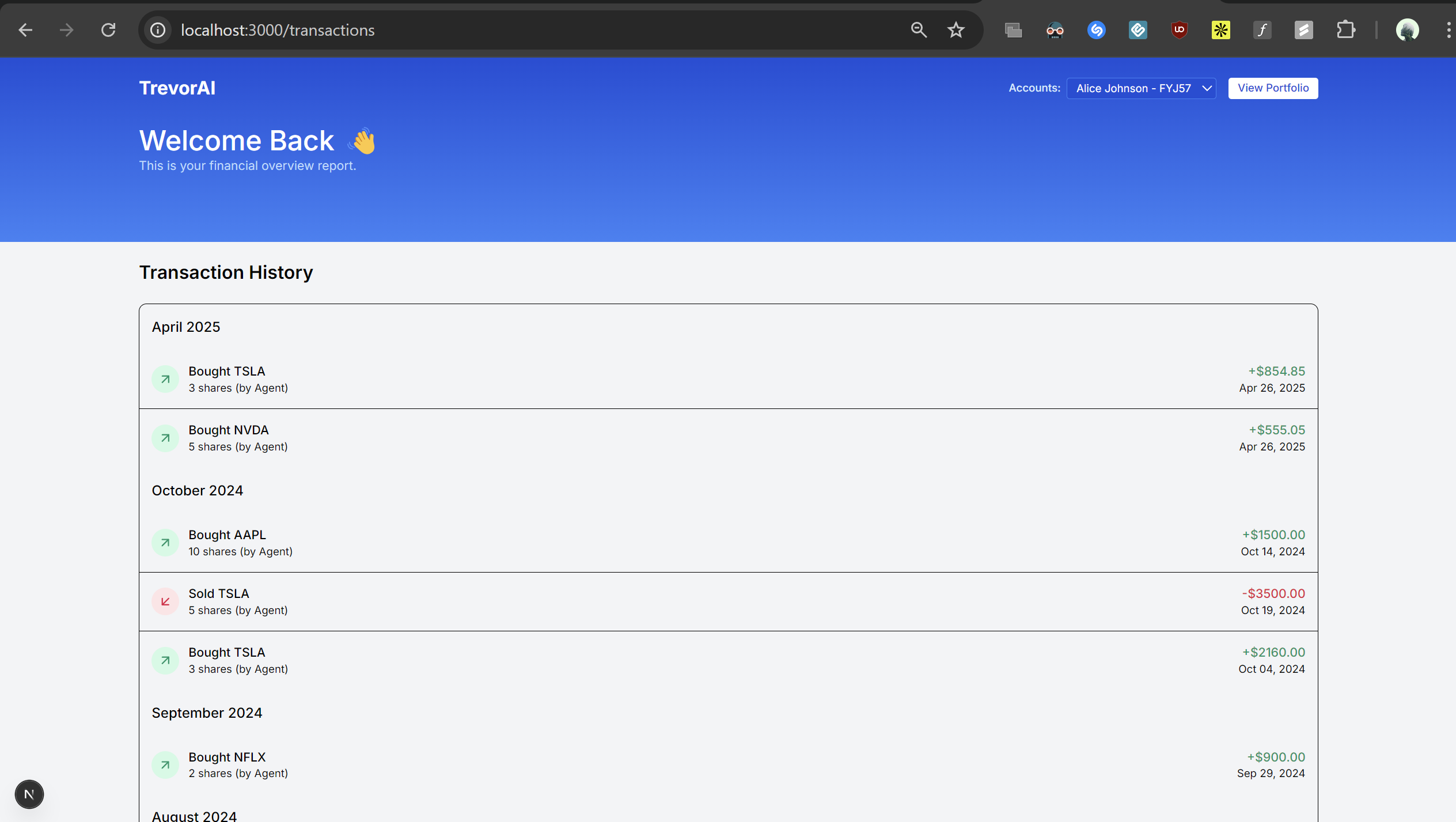
Task: Click the page zoom magnifier icon
Action: coord(919,30)
